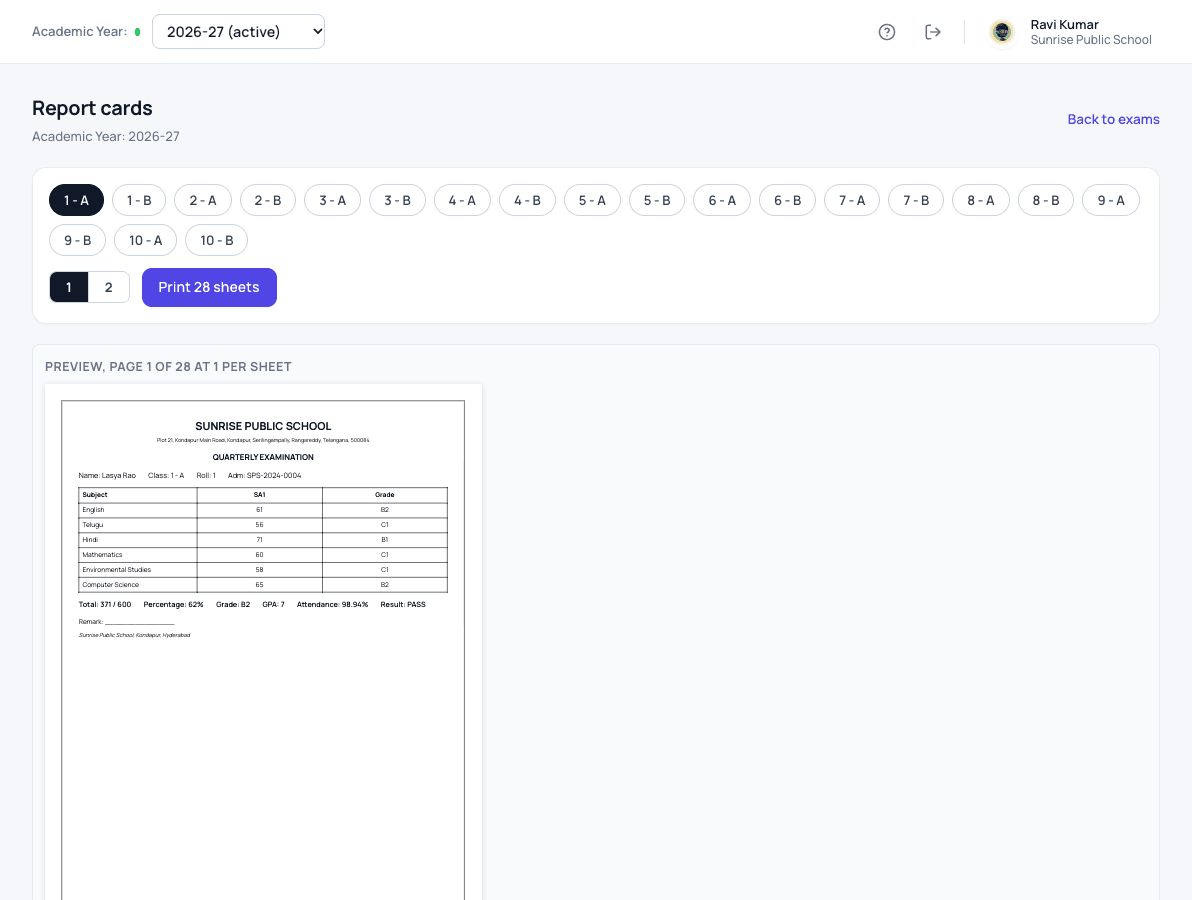Open the Academic Year dropdown
The width and height of the screenshot is (1192, 900).
coord(238,32)
